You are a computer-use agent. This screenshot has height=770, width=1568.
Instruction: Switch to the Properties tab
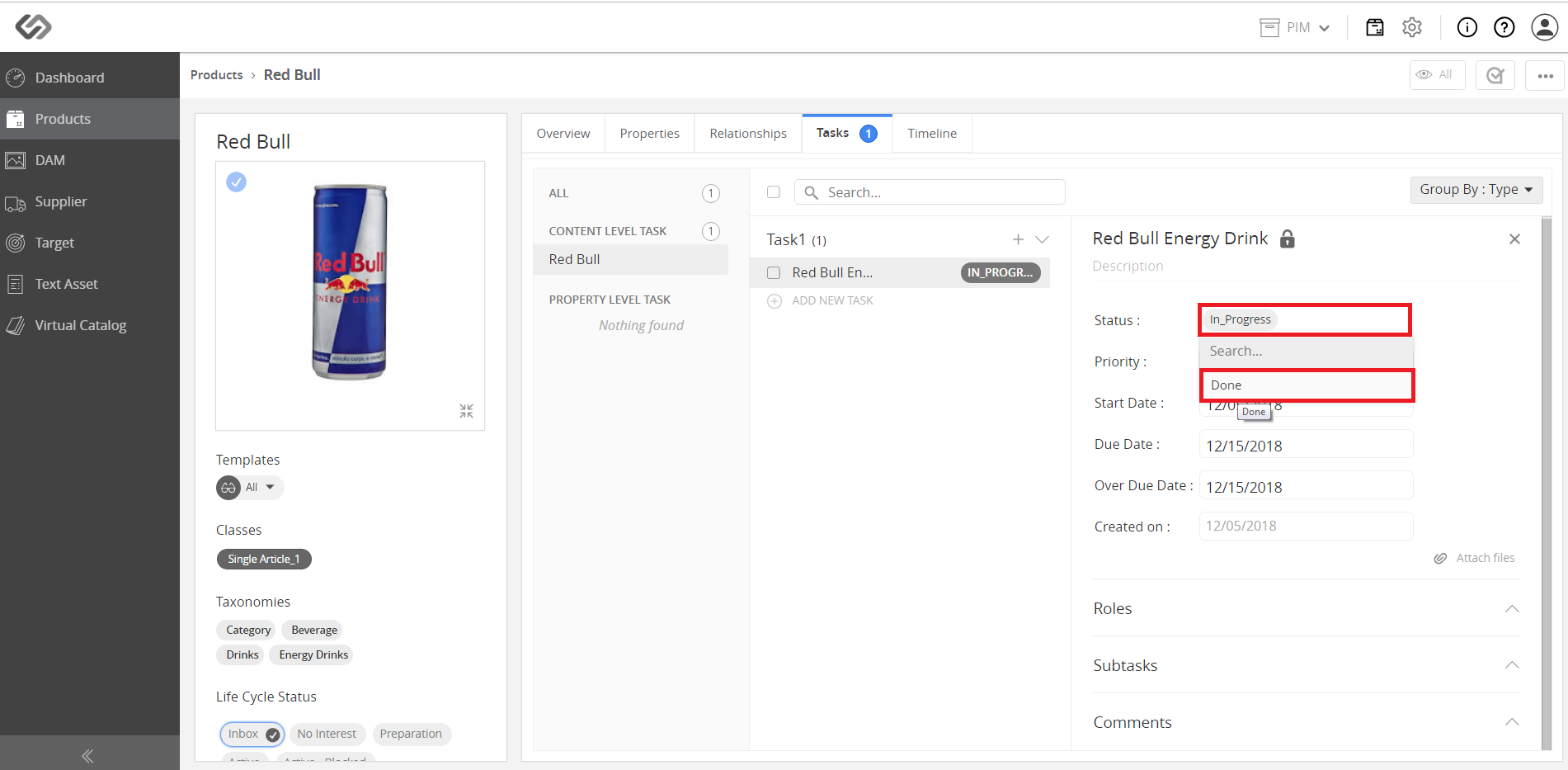pos(650,134)
